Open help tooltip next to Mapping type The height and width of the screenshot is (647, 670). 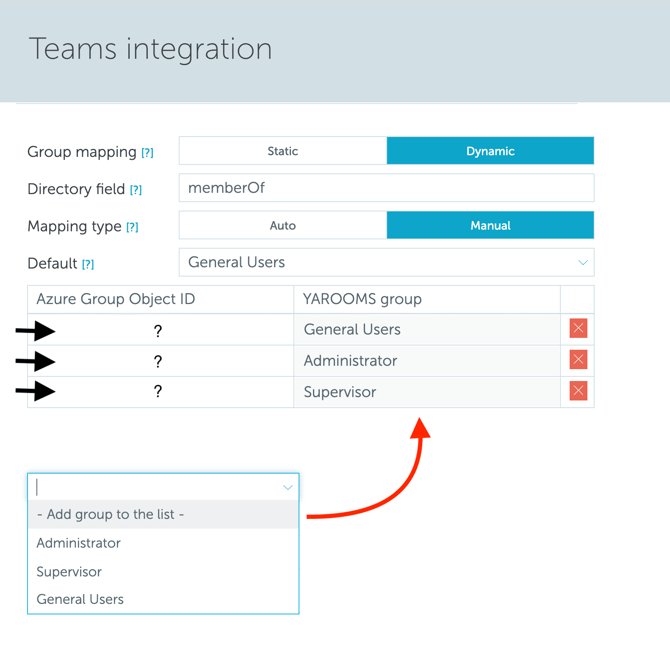(x=132, y=227)
